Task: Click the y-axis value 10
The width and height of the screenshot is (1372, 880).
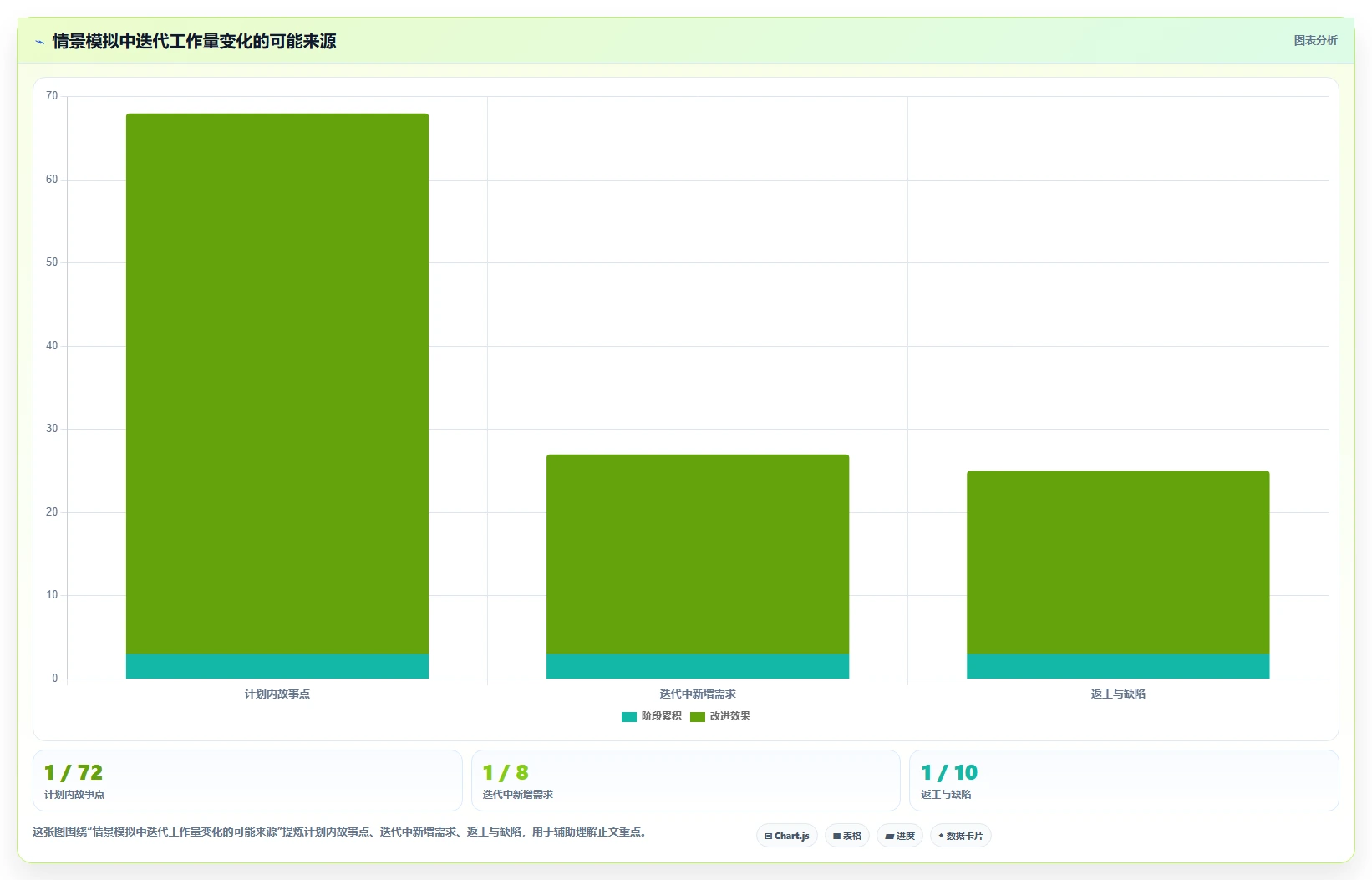Action: pyautogui.click(x=52, y=595)
